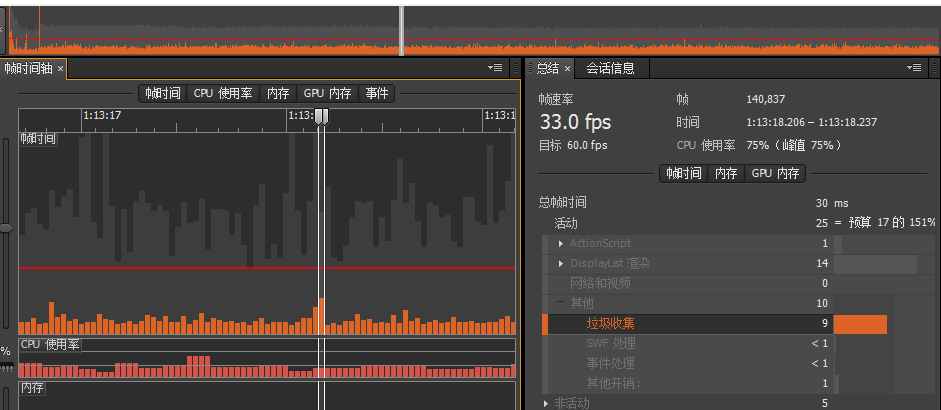Toggle 帧时间 graph in timeline toolbar
The height and width of the screenshot is (410, 941).
pyautogui.click(x=163, y=93)
